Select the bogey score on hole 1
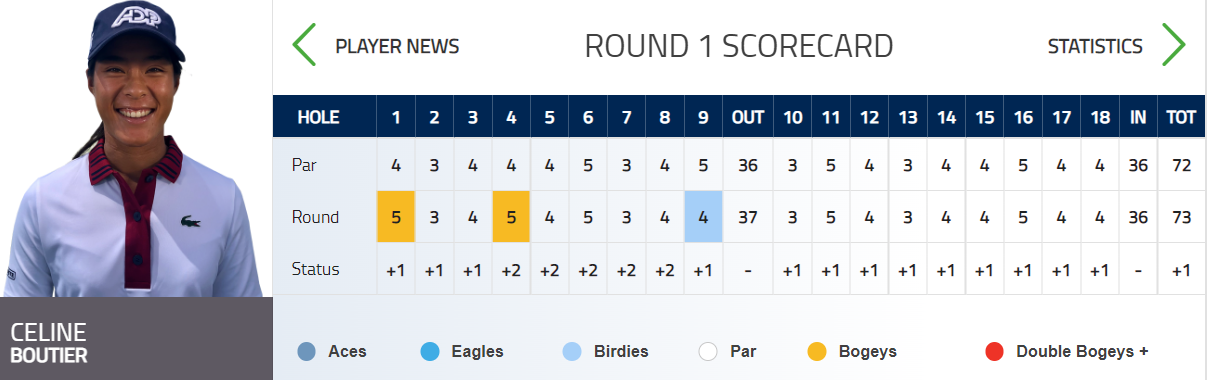Viewport: 1208px width, 380px height. [x=396, y=217]
